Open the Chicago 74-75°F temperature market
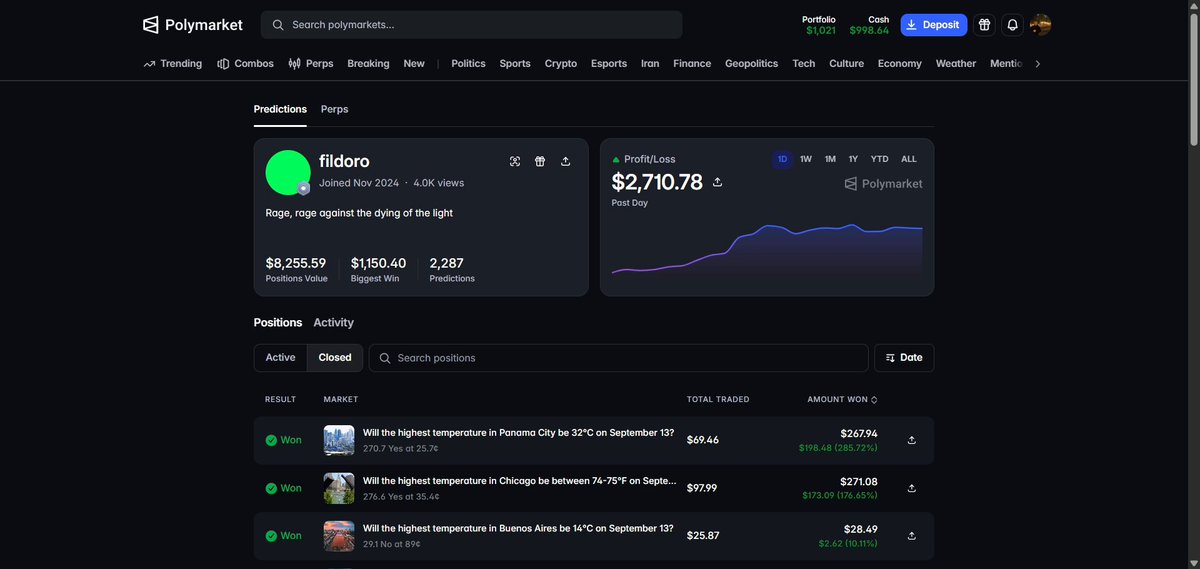Viewport: 1200px width, 569px height. (x=519, y=481)
